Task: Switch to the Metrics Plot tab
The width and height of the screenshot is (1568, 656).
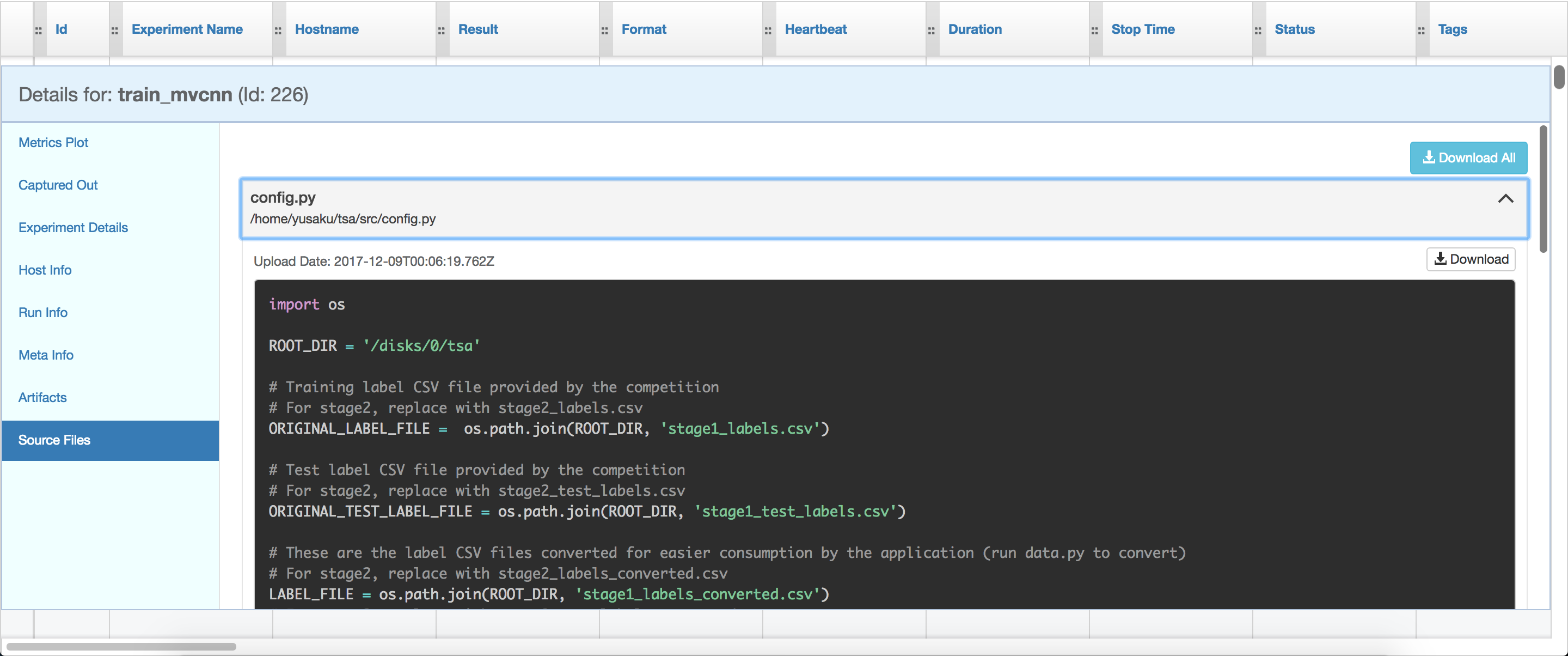Action: [x=53, y=142]
